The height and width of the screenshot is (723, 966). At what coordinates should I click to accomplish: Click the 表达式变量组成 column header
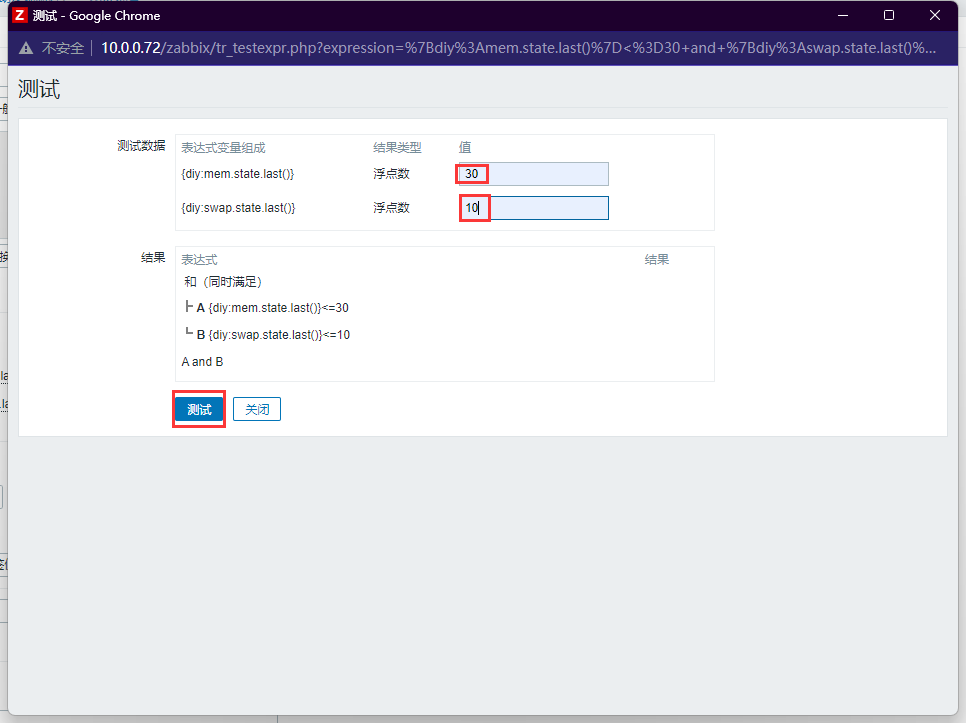pos(223,148)
